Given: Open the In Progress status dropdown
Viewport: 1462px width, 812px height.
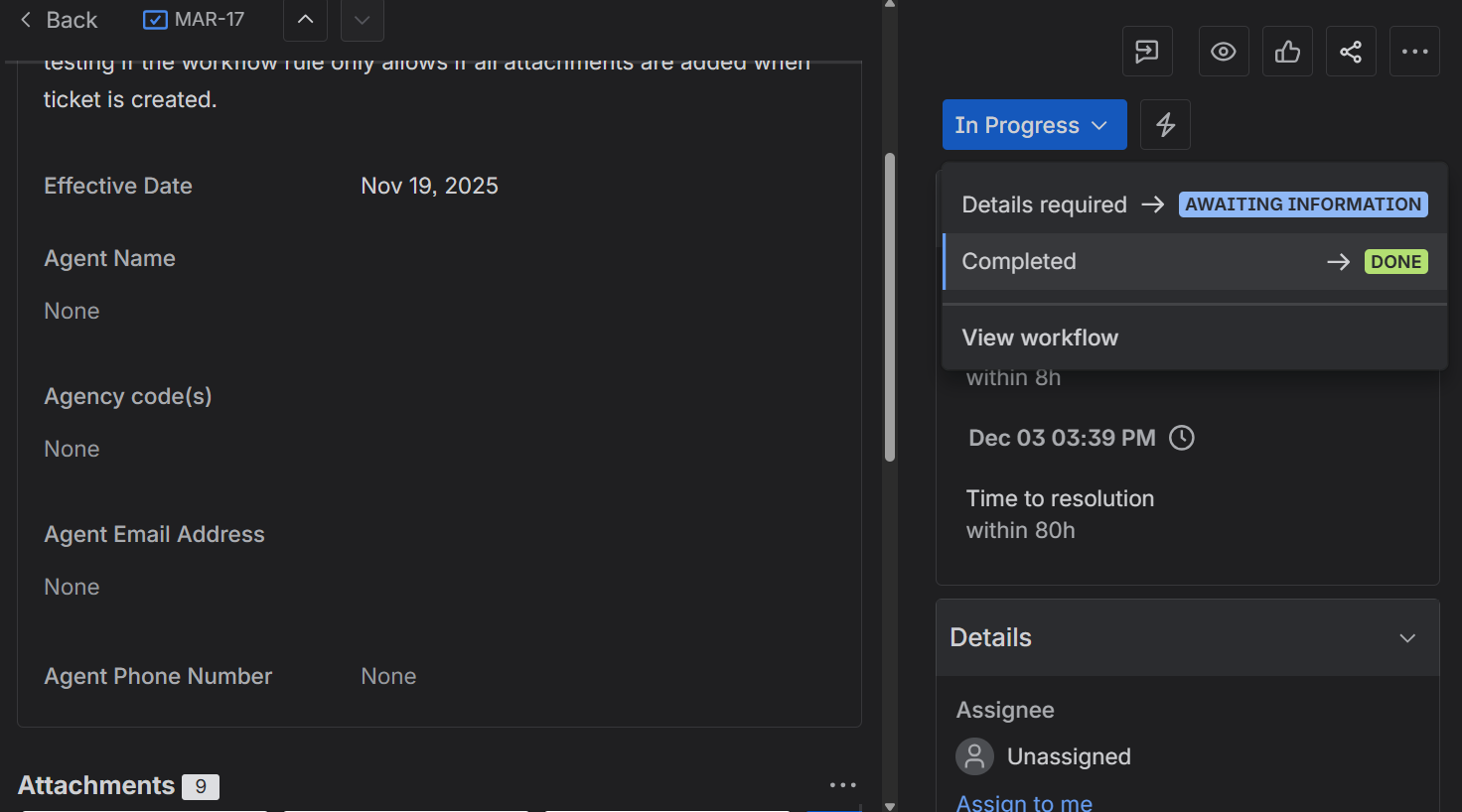Looking at the screenshot, I should click(x=1034, y=125).
